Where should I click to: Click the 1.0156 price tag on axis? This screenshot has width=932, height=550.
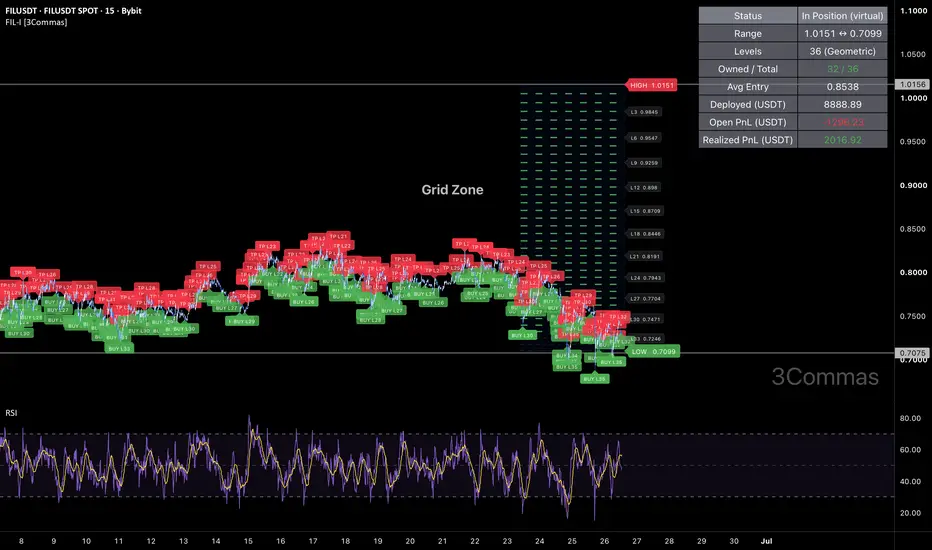(x=912, y=84)
